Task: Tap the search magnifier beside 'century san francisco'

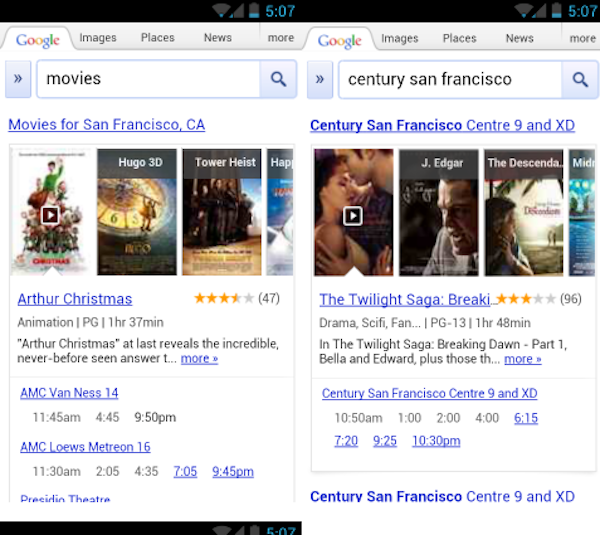Action: [580, 80]
